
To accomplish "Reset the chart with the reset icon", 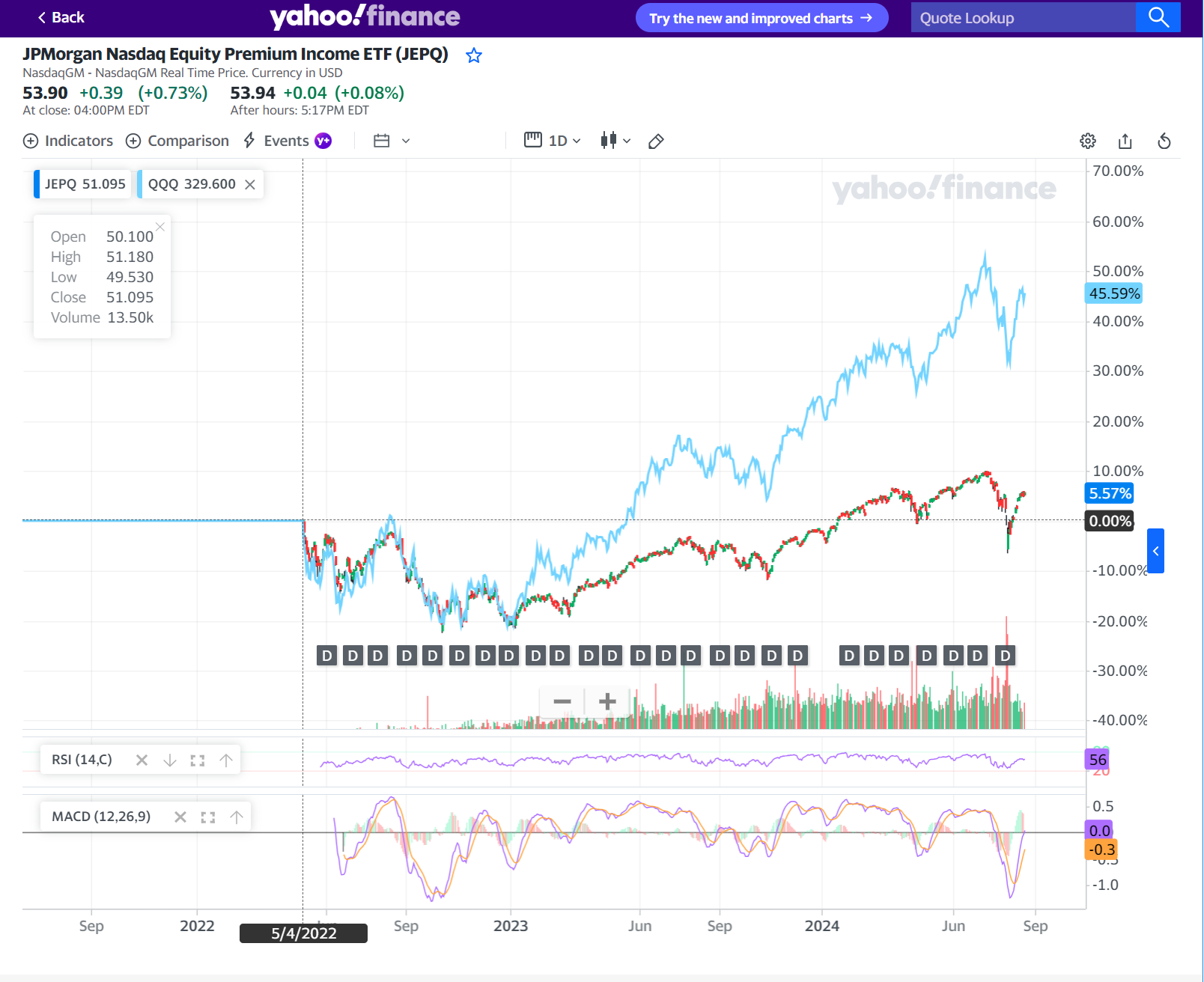I will coord(1164,141).
